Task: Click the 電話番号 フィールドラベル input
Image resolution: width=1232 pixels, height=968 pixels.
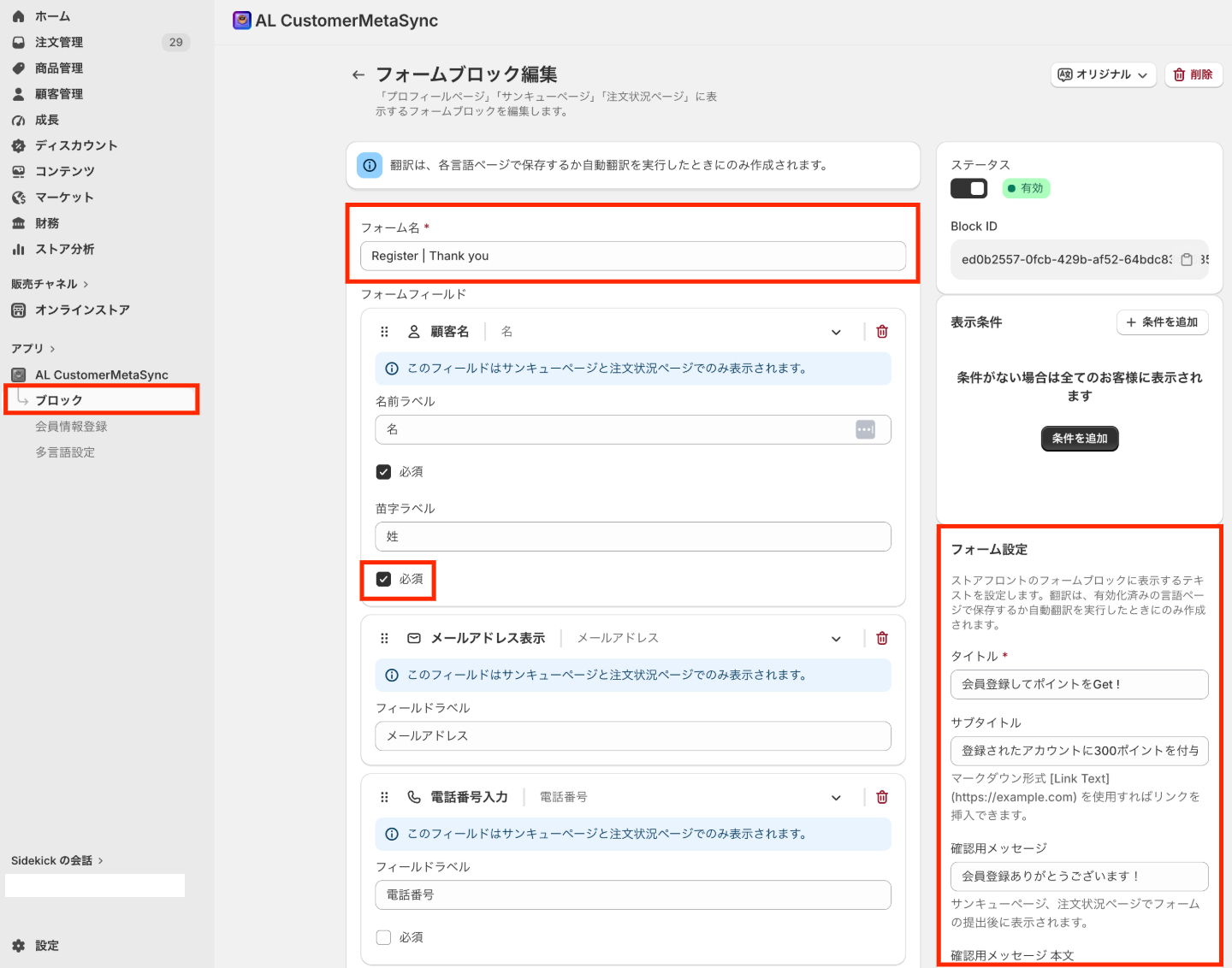Action: click(x=633, y=894)
